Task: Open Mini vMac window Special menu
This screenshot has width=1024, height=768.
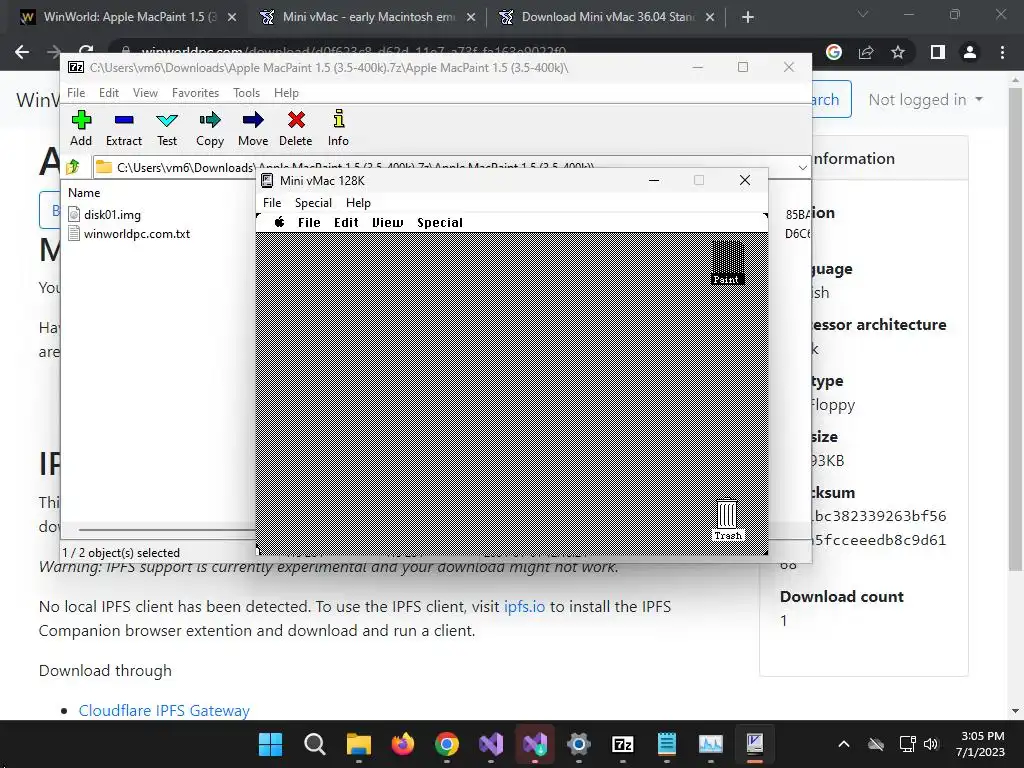Action: click(x=313, y=202)
